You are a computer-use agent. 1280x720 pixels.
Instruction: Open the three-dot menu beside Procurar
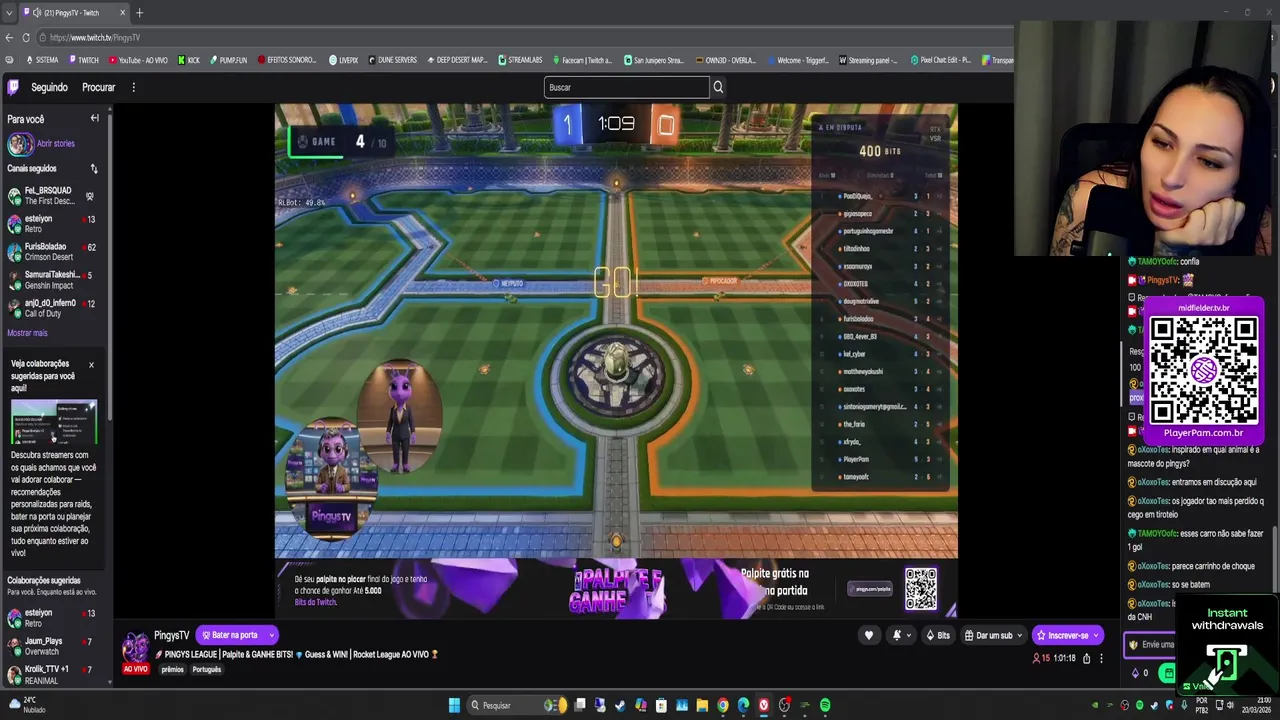[133, 87]
